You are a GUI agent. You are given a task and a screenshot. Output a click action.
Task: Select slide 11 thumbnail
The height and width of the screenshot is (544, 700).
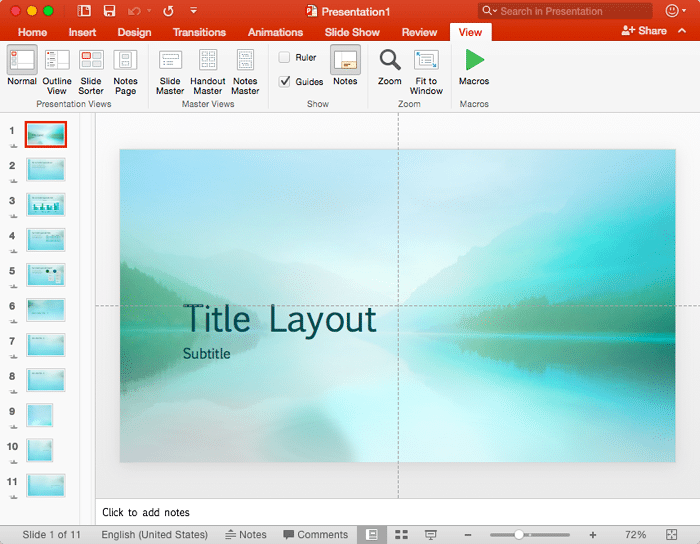pyautogui.click(x=46, y=485)
